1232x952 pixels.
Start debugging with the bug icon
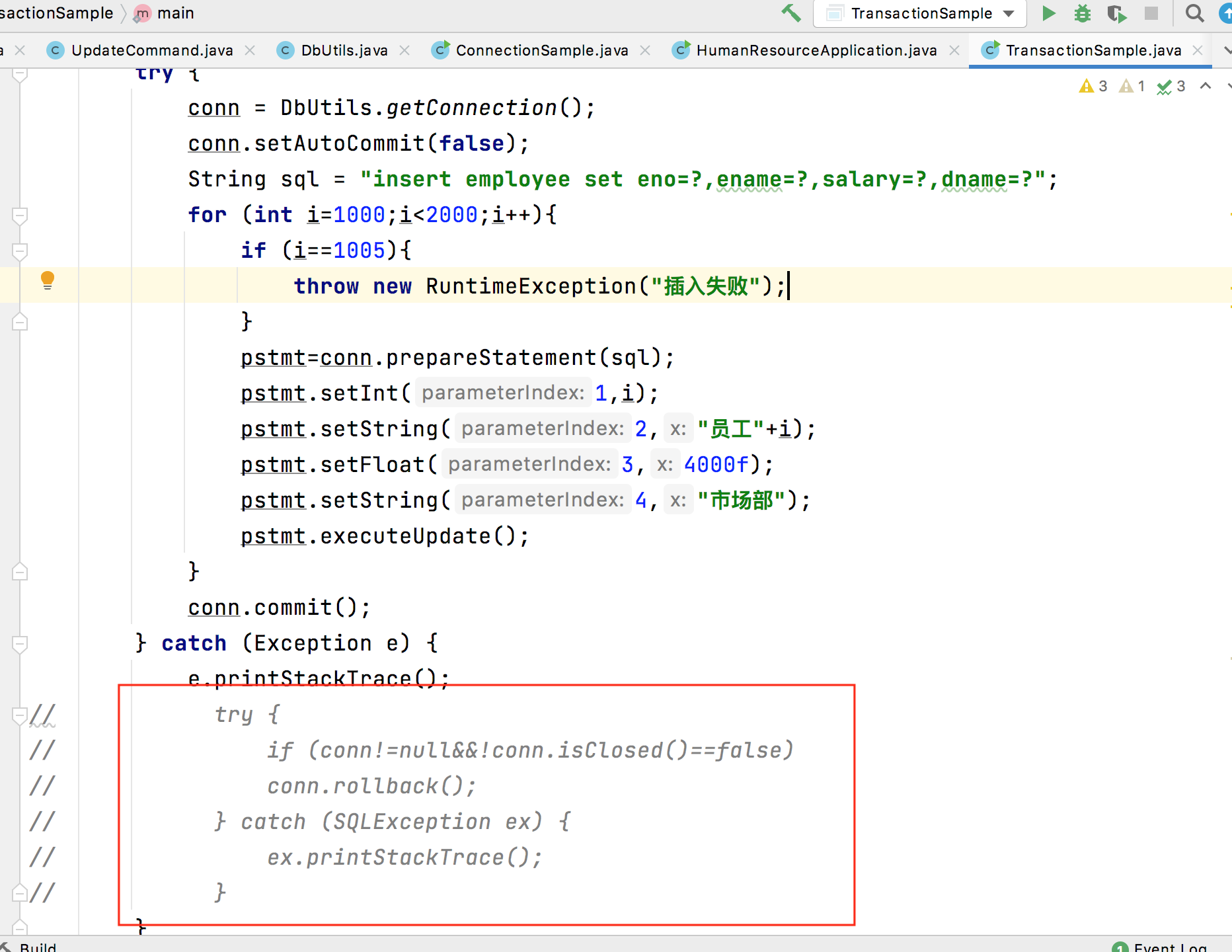click(1083, 13)
